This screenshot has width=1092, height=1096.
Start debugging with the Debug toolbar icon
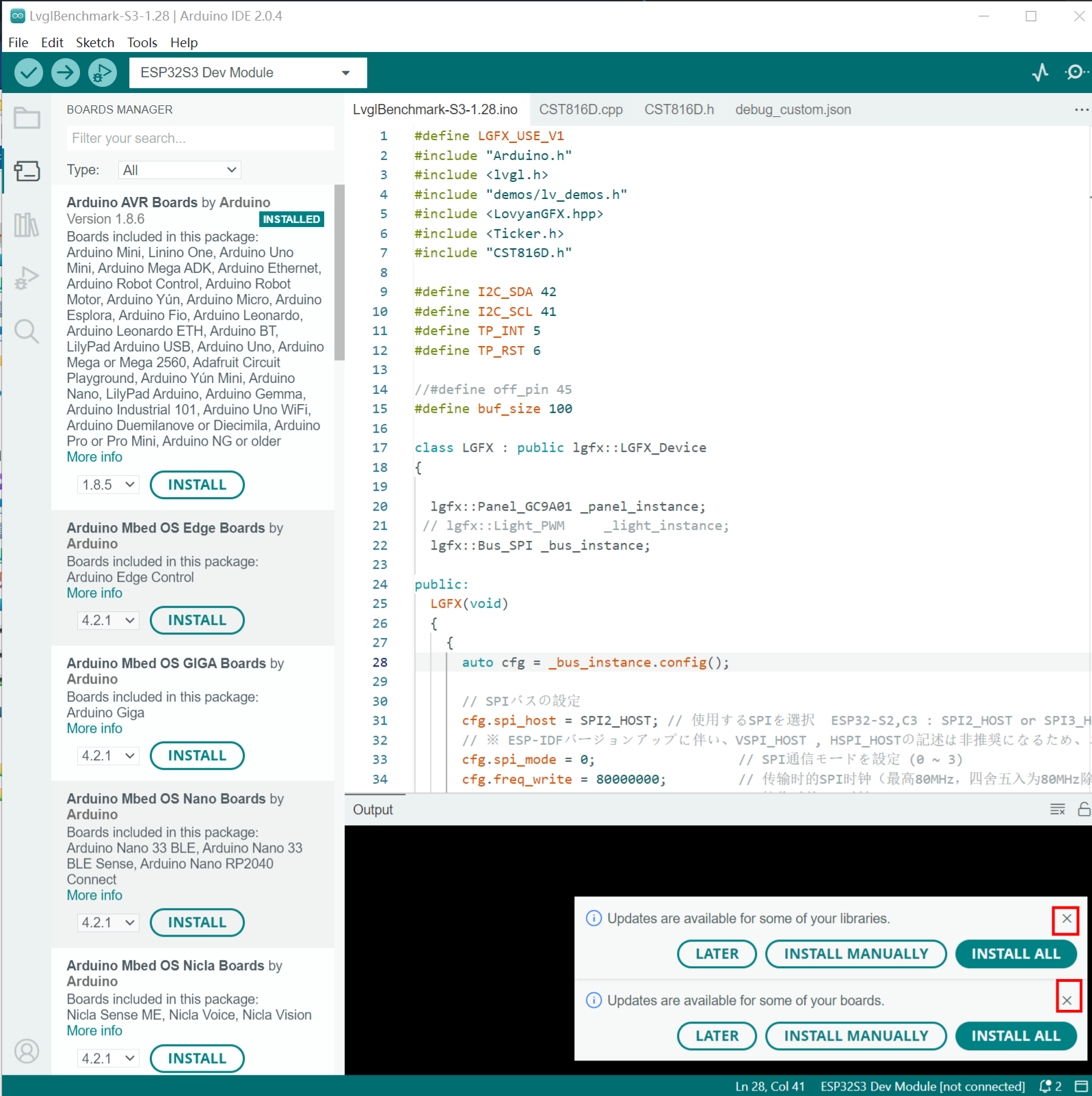coord(103,72)
